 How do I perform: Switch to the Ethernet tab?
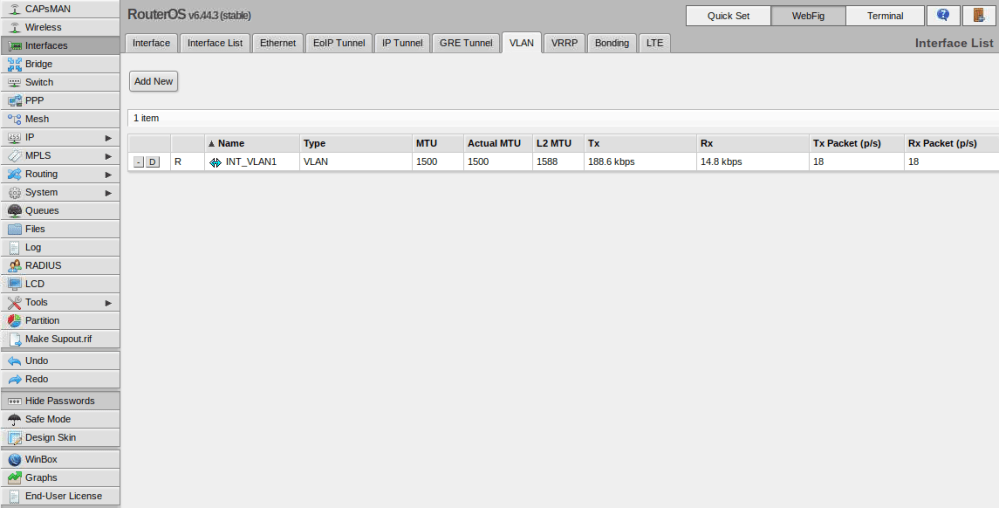click(278, 43)
